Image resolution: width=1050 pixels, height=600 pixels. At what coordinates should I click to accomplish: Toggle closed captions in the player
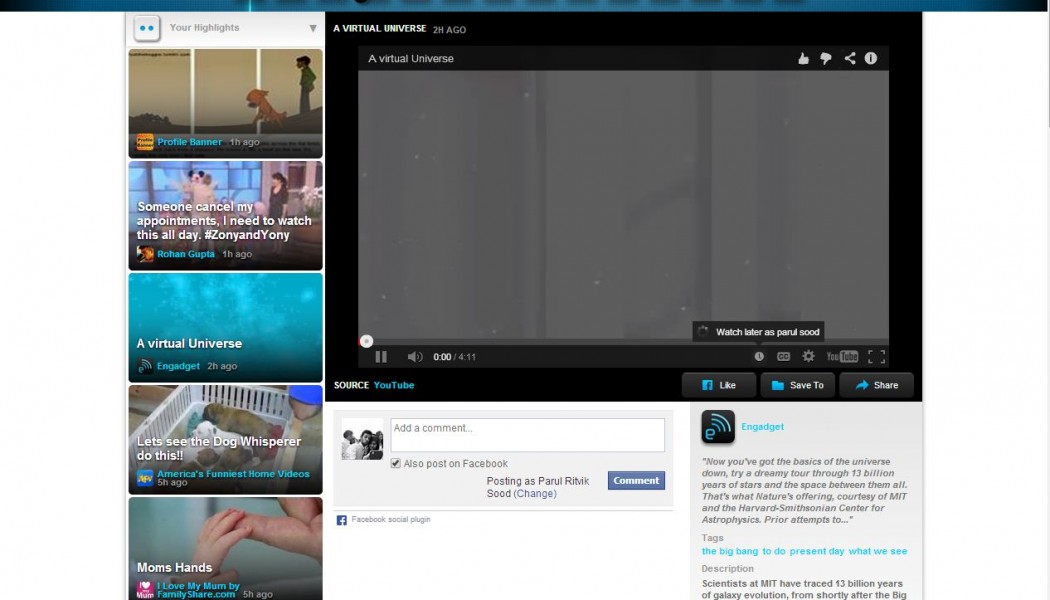point(784,357)
